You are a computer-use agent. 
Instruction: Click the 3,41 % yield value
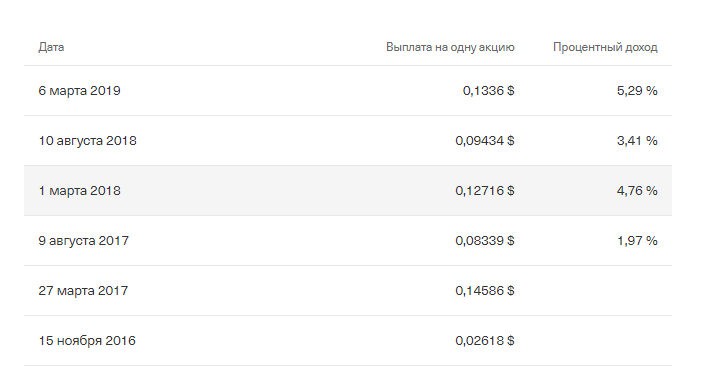pos(637,141)
